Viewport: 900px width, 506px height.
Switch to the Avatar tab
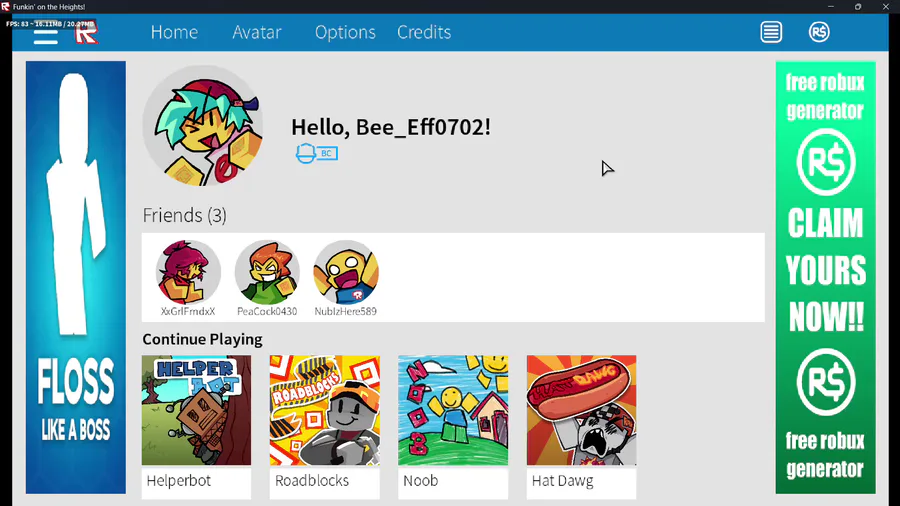click(257, 32)
